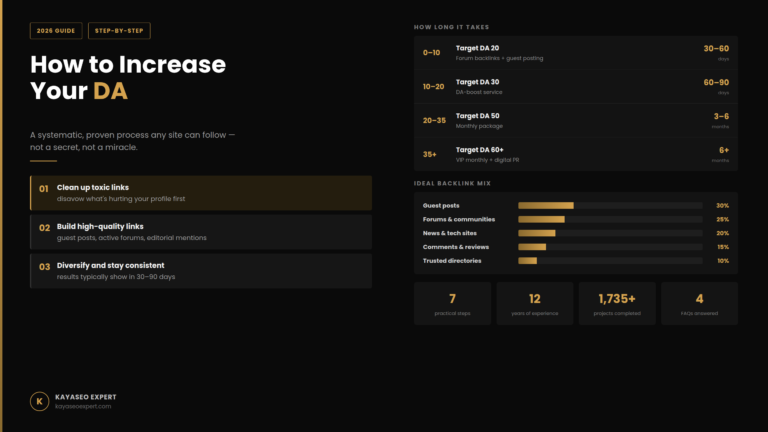768x432 pixels.
Task: Click the 7 practical steps card
Action: pyautogui.click(x=452, y=303)
